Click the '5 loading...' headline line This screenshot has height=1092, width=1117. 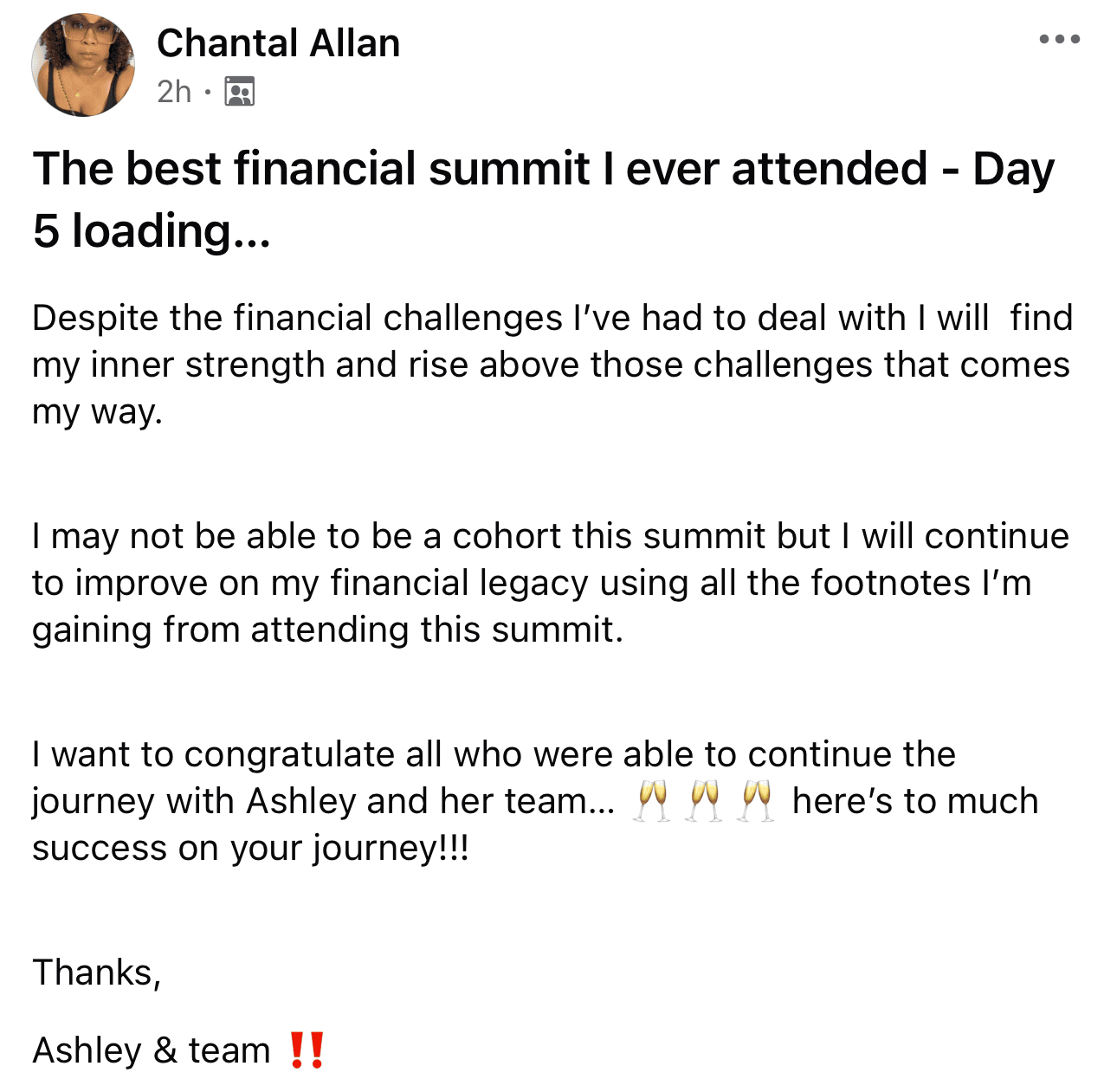coord(152,231)
